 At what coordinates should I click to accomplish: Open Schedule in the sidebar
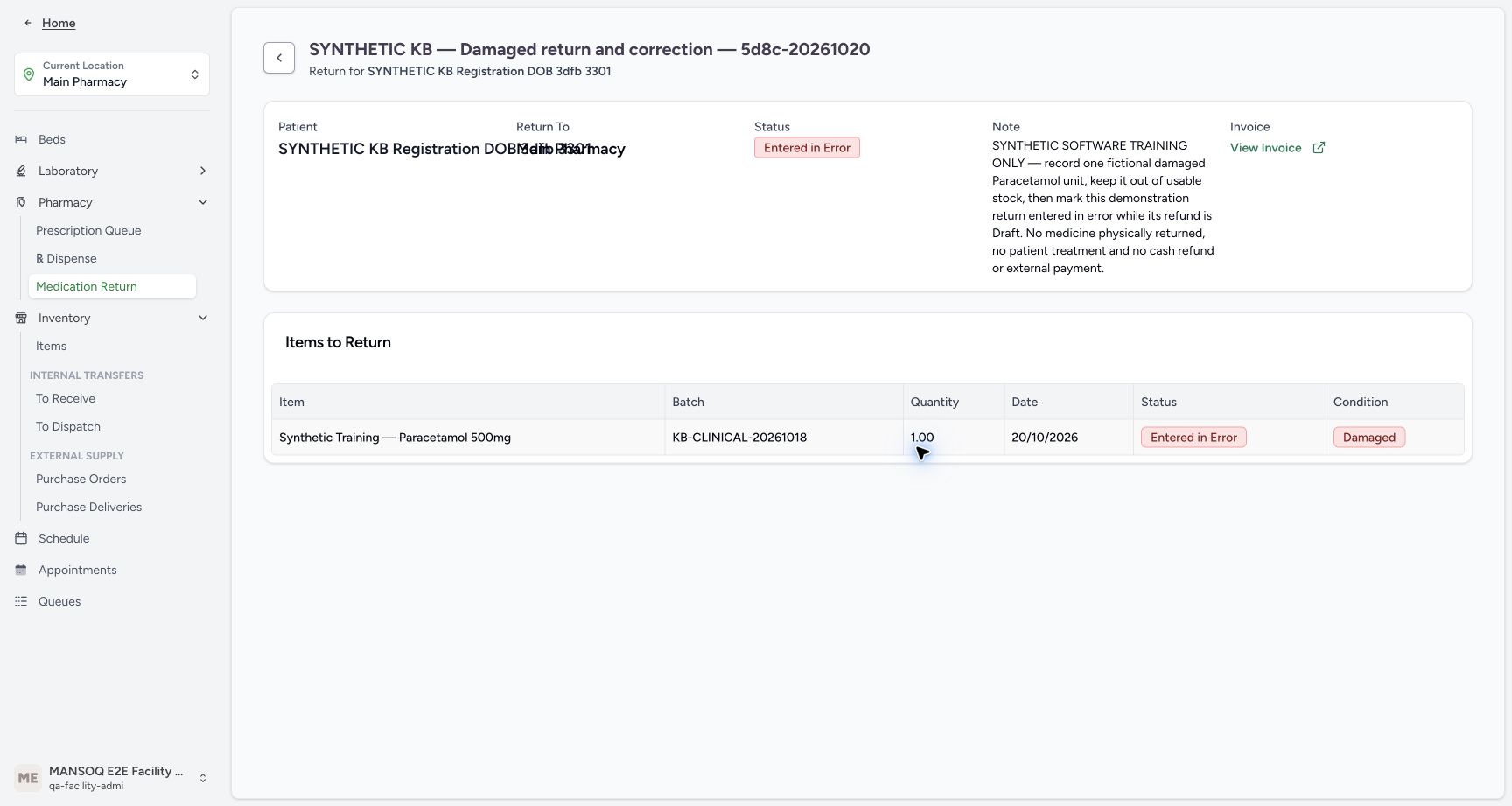[64, 538]
